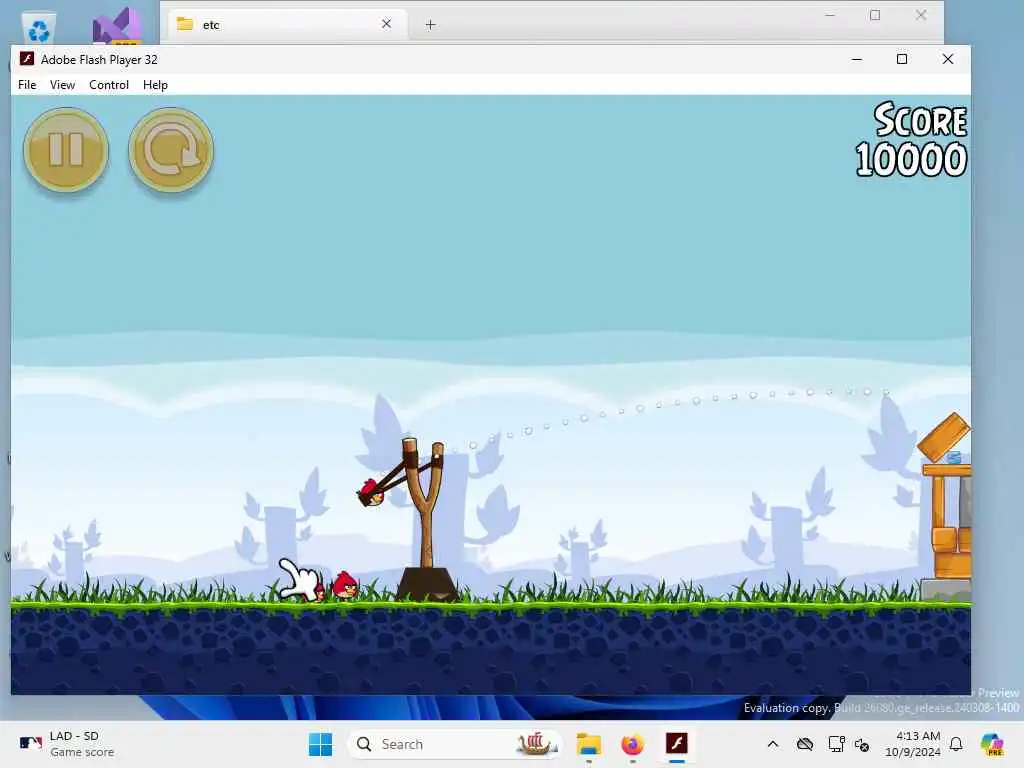Click the display connection tray icon
The width and height of the screenshot is (1024, 768).
pyautogui.click(x=836, y=744)
